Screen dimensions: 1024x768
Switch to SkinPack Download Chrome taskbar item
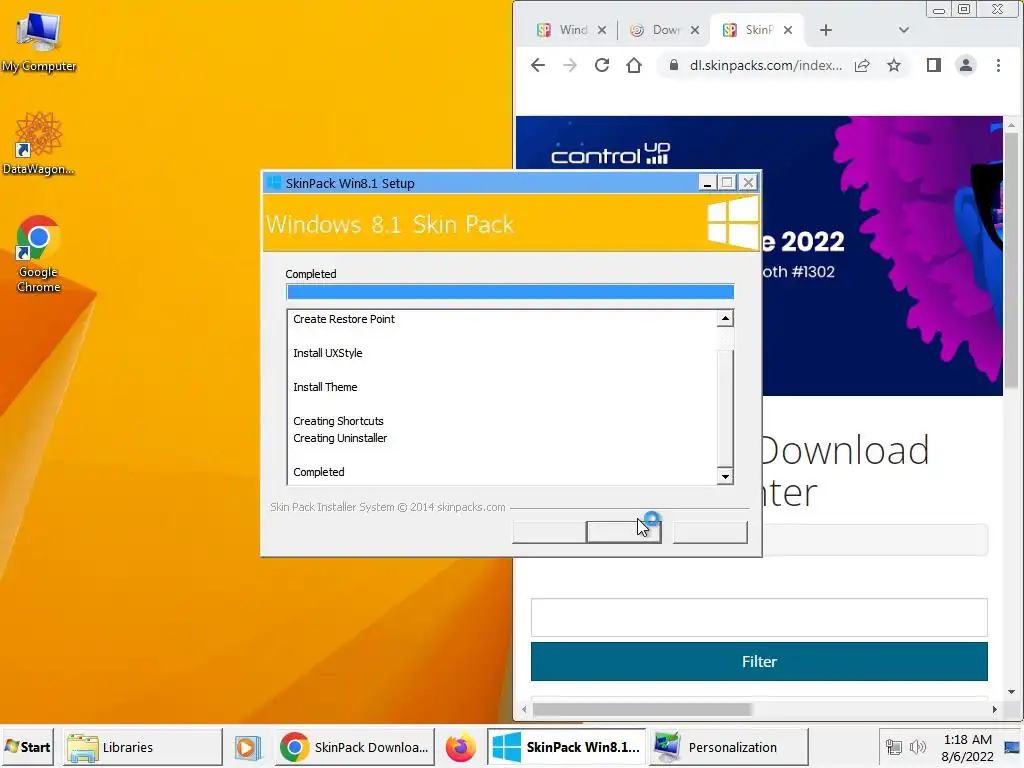coord(354,747)
